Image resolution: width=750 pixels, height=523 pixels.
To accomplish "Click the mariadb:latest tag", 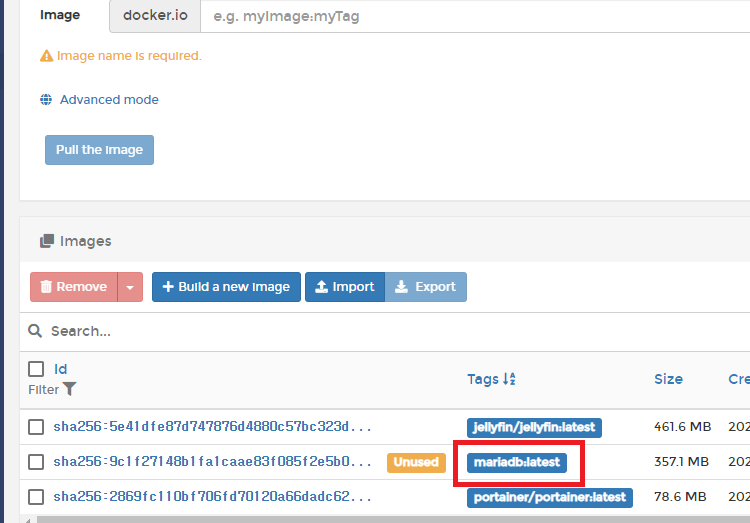I will 517,462.
